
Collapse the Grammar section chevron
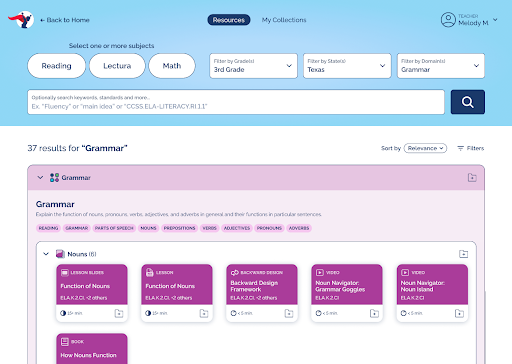click(40, 177)
